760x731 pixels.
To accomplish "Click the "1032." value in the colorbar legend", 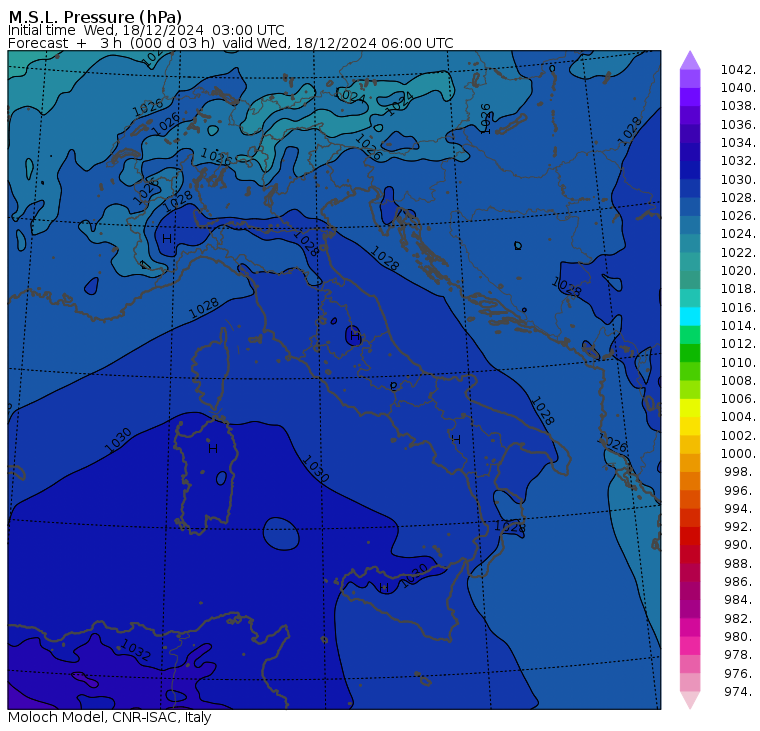I will 738,160.
